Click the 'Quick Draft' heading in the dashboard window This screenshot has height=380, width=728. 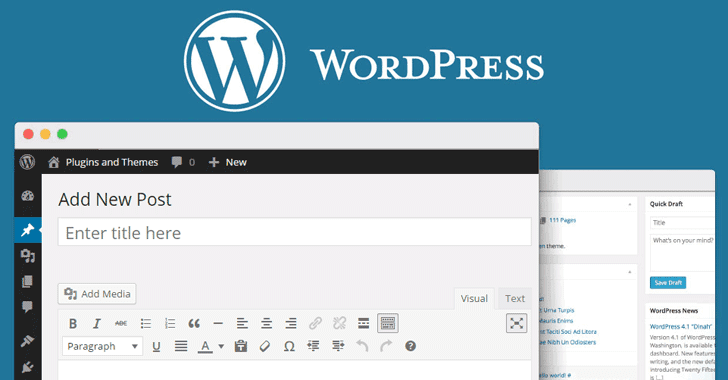(x=666, y=204)
